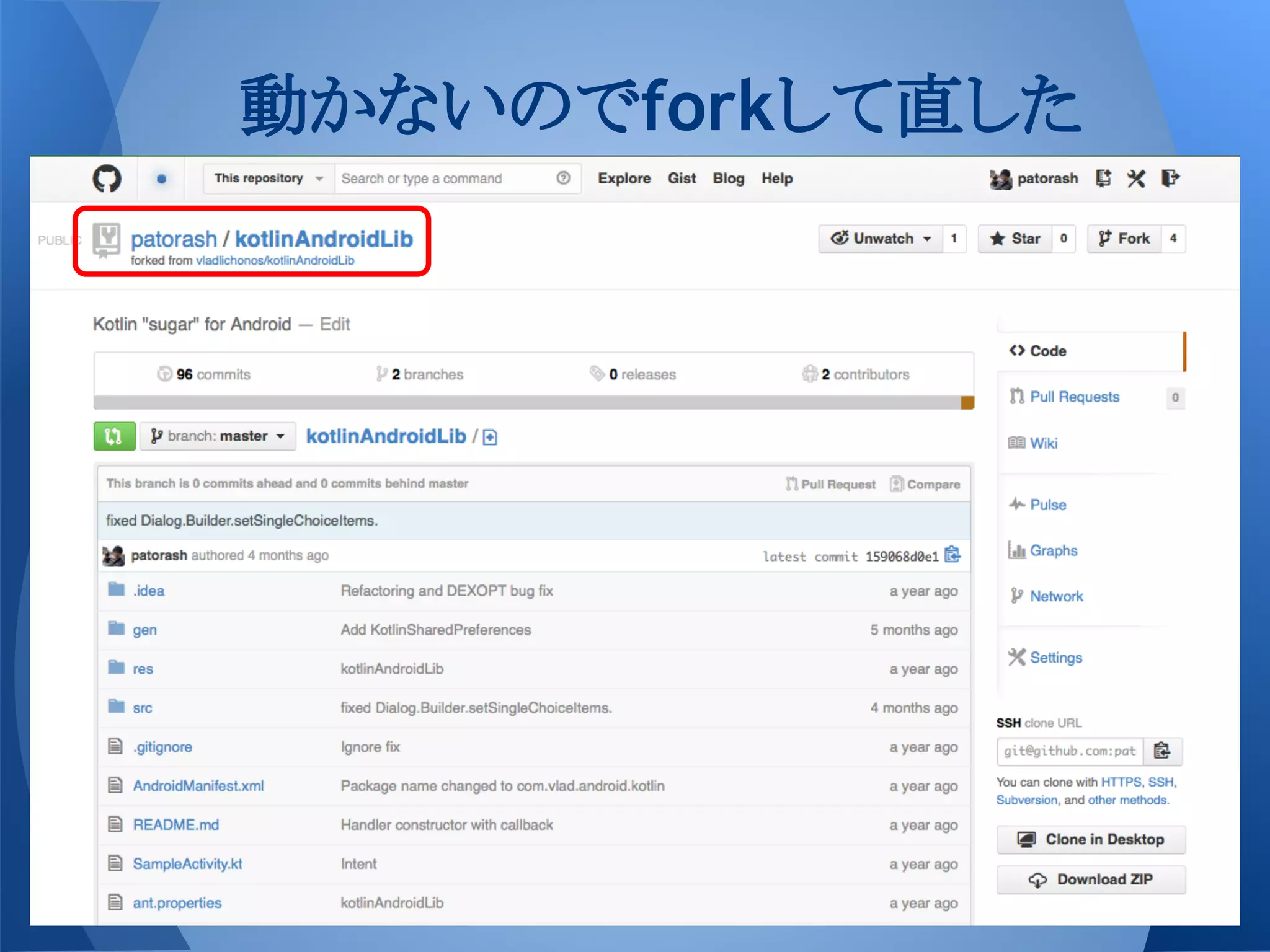View the 2 contributors
Image resolution: width=1270 pixels, height=952 pixels.
[856, 374]
